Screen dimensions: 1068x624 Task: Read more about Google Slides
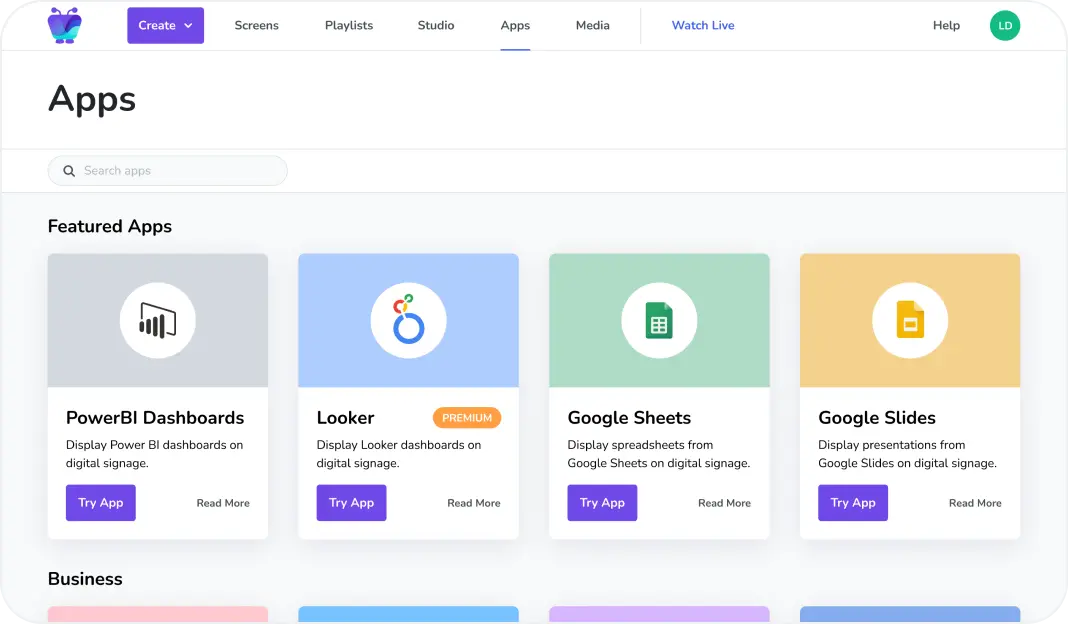(975, 503)
